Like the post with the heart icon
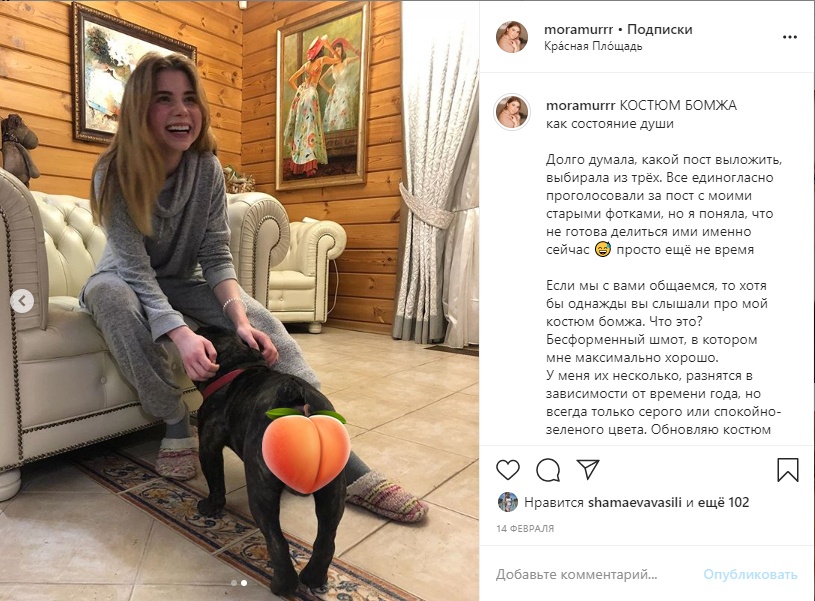Screen dimensions: 815x601 pyautogui.click(x=508, y=470)
